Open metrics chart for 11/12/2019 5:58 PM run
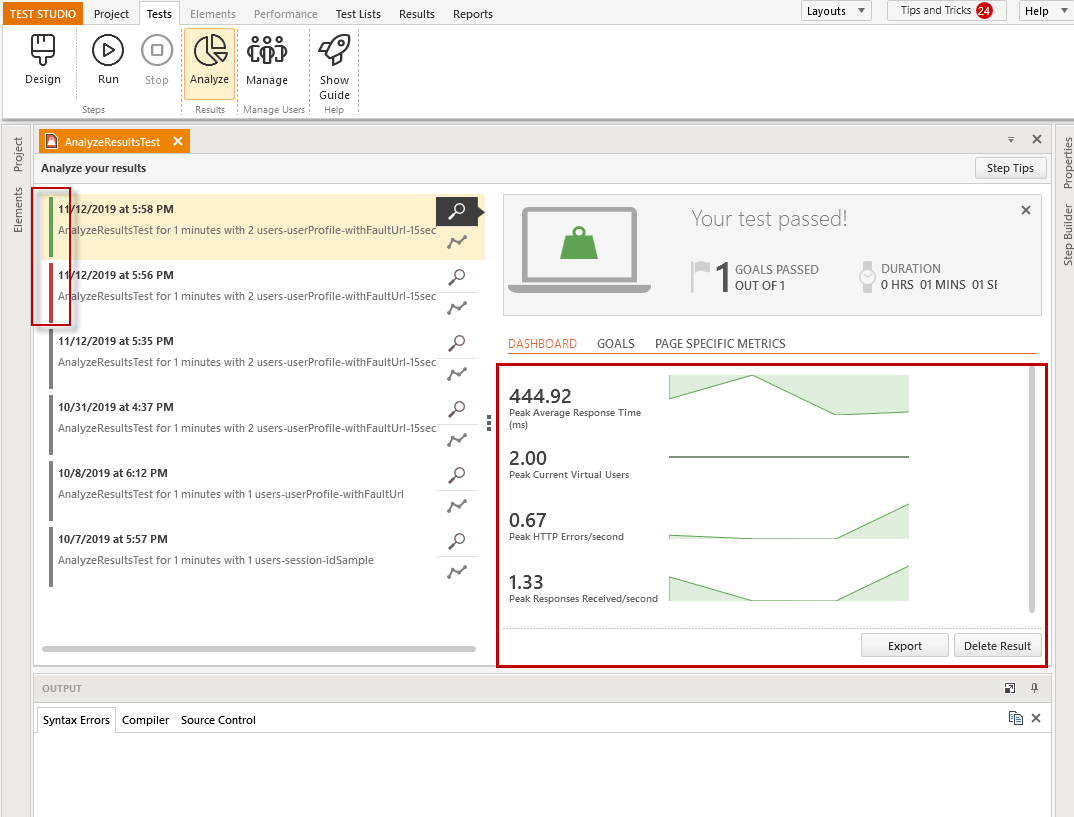The width and height of the screenshot is (1074, 817). point(457,242)
